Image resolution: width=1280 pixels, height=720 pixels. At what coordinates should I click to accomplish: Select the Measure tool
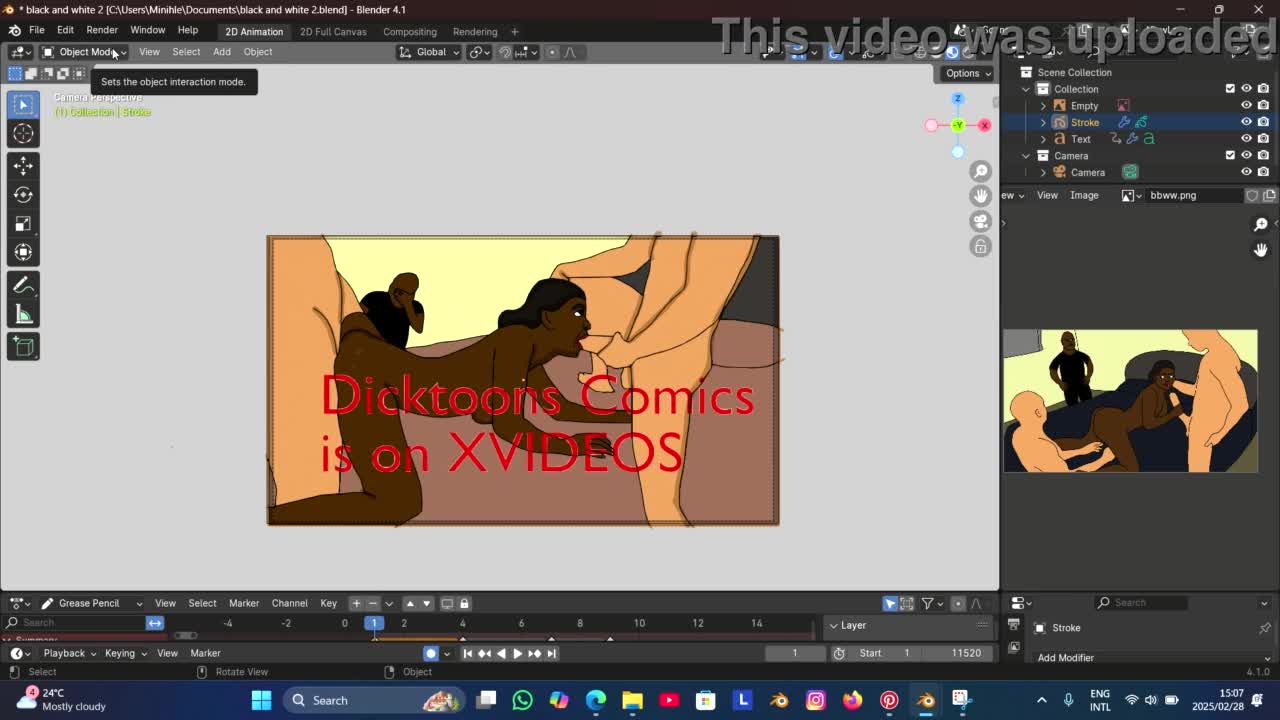pos(23,316)
